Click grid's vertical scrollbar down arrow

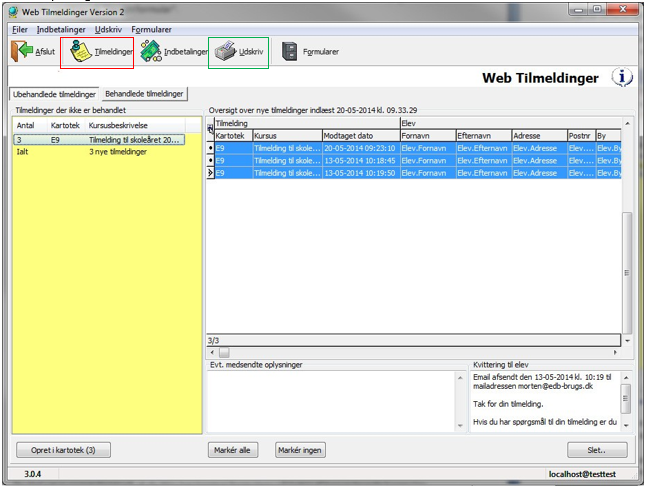point(627,341)
